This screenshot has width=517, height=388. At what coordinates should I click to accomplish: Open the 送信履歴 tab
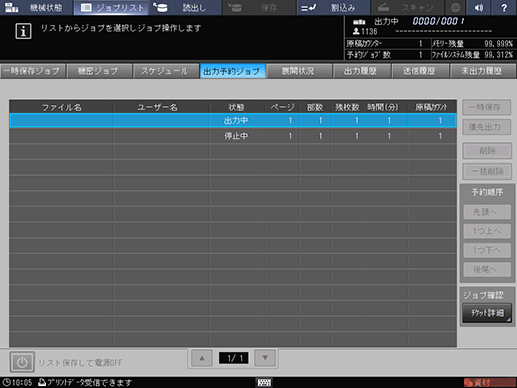pos(420,71)
